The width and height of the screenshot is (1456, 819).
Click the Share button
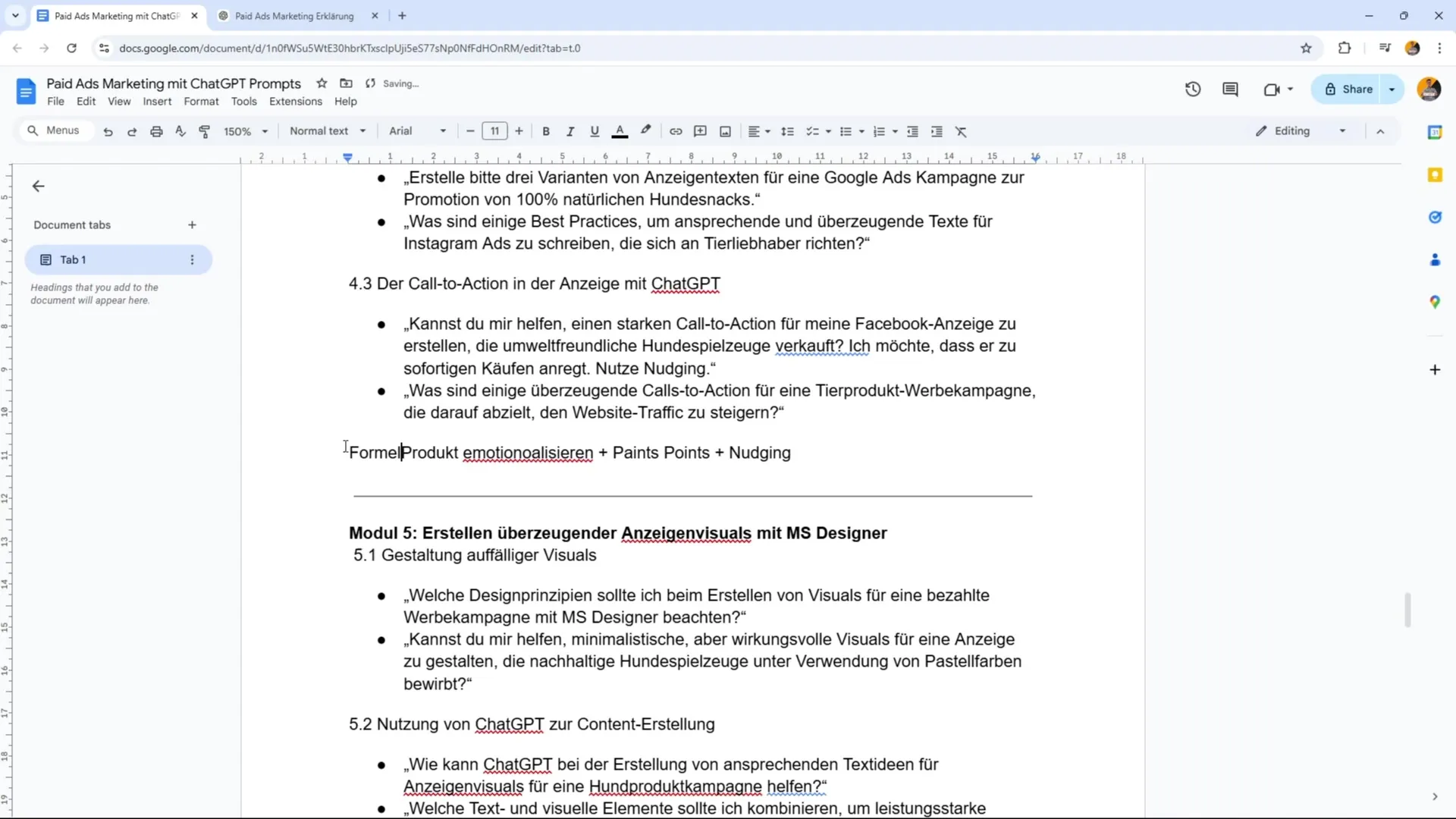(x=1348, y=89)
